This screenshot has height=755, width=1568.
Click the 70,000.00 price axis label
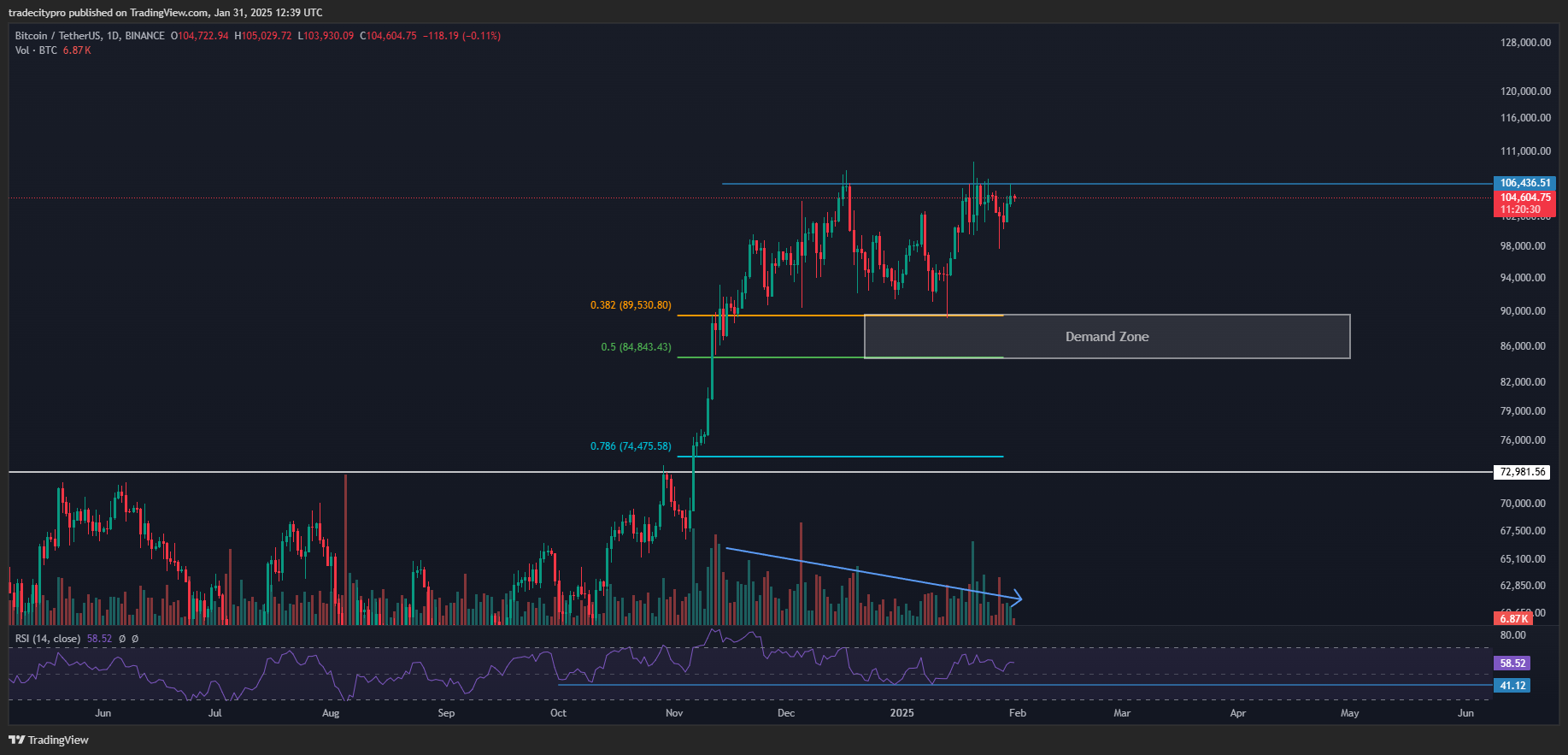[x=1523, y=504]
